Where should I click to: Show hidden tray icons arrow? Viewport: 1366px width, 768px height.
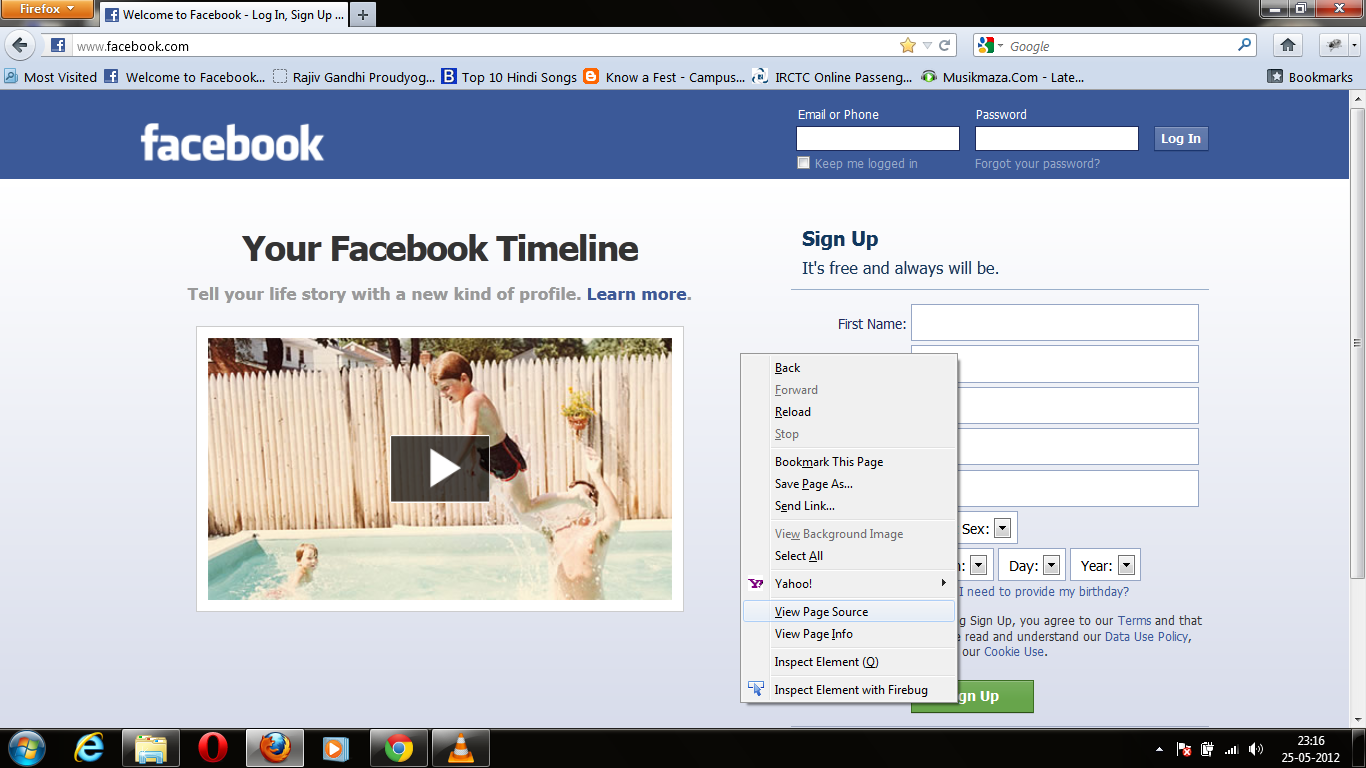1159,748
